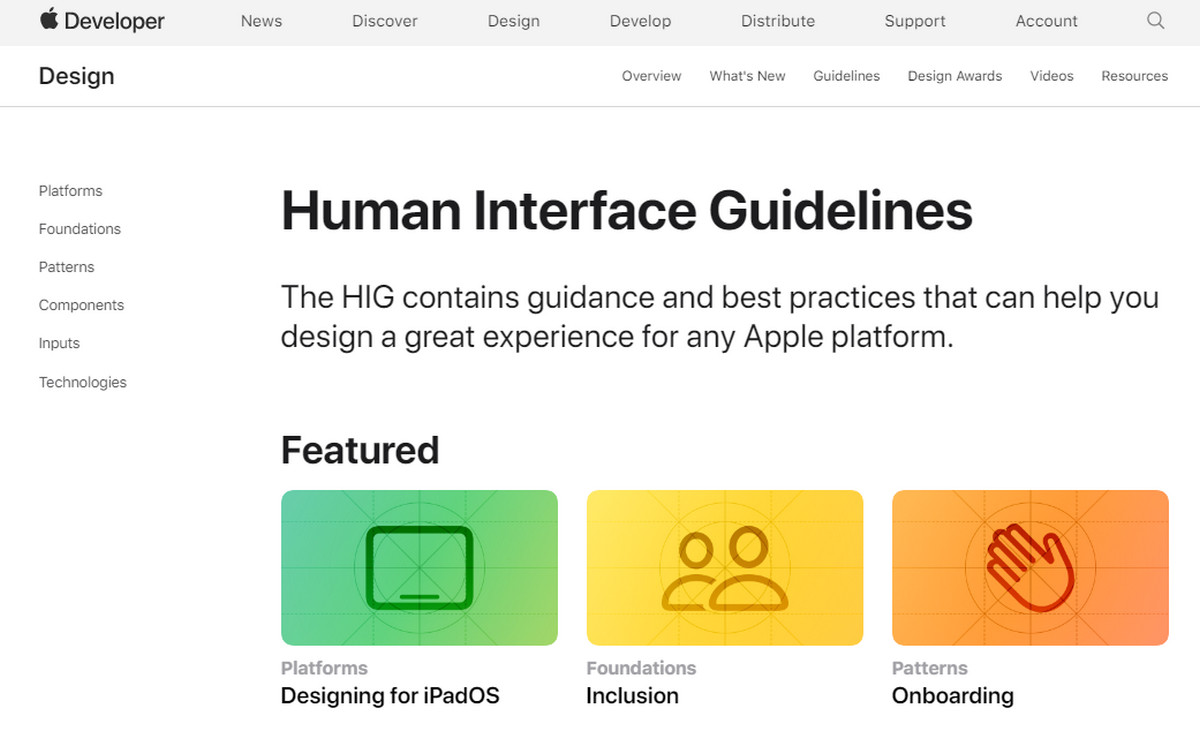
Task: Select Inputs in the sidebar
Action: pyautogui.click(x=59, y=343)
